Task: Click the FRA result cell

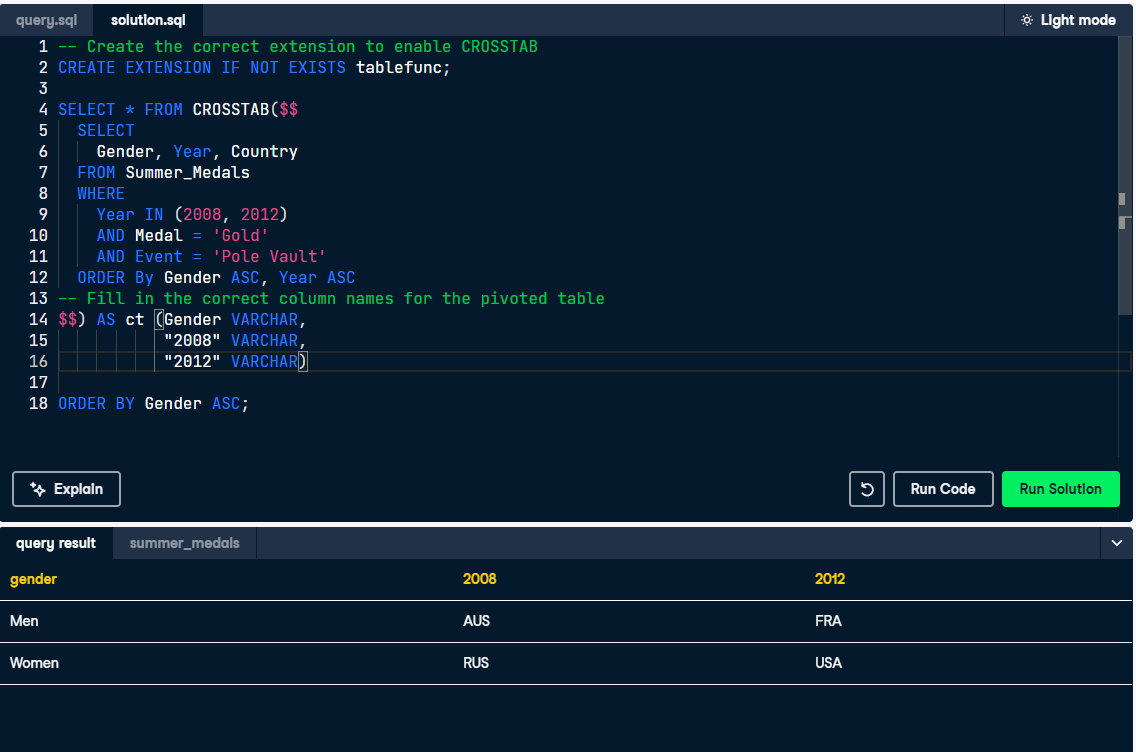Action: coord(828,621)
